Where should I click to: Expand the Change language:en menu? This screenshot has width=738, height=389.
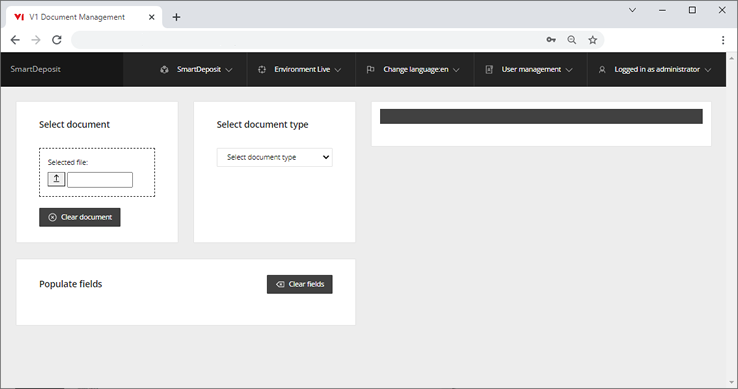click(412, 69)
